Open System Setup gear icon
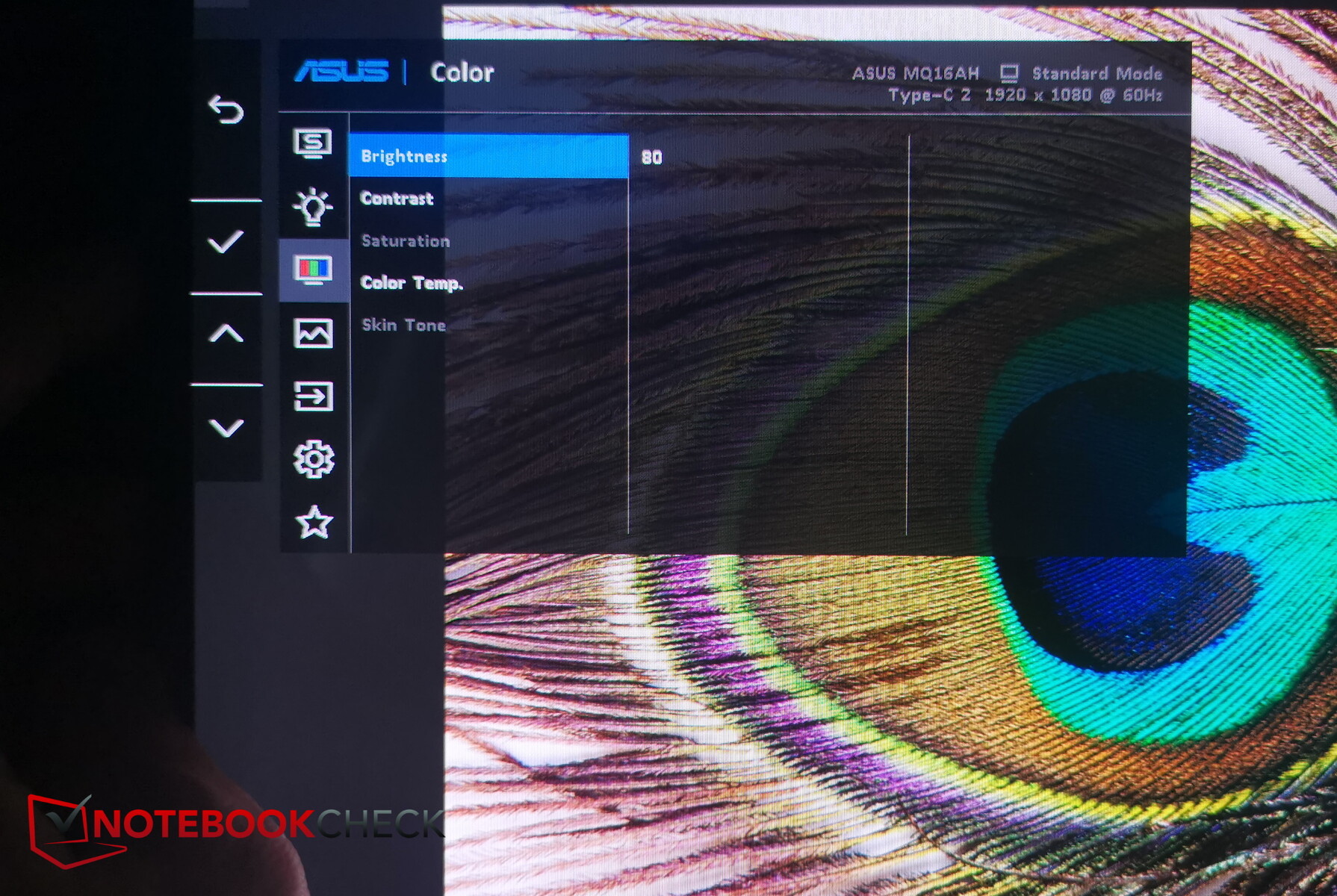Viewport: 1337px width, 896px height. (x=313, y=459)
